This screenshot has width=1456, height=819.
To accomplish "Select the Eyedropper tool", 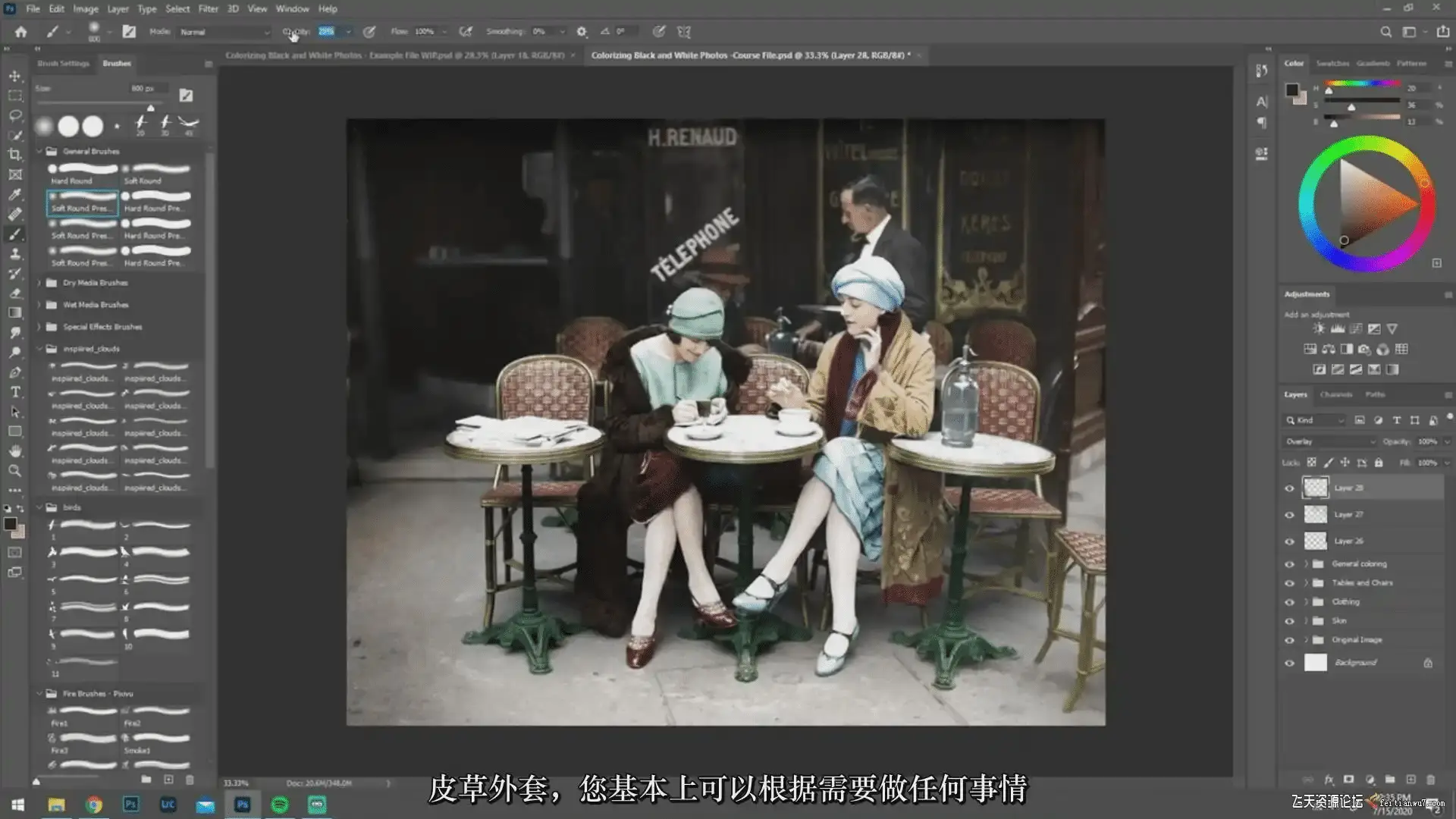I will [14, 195].
